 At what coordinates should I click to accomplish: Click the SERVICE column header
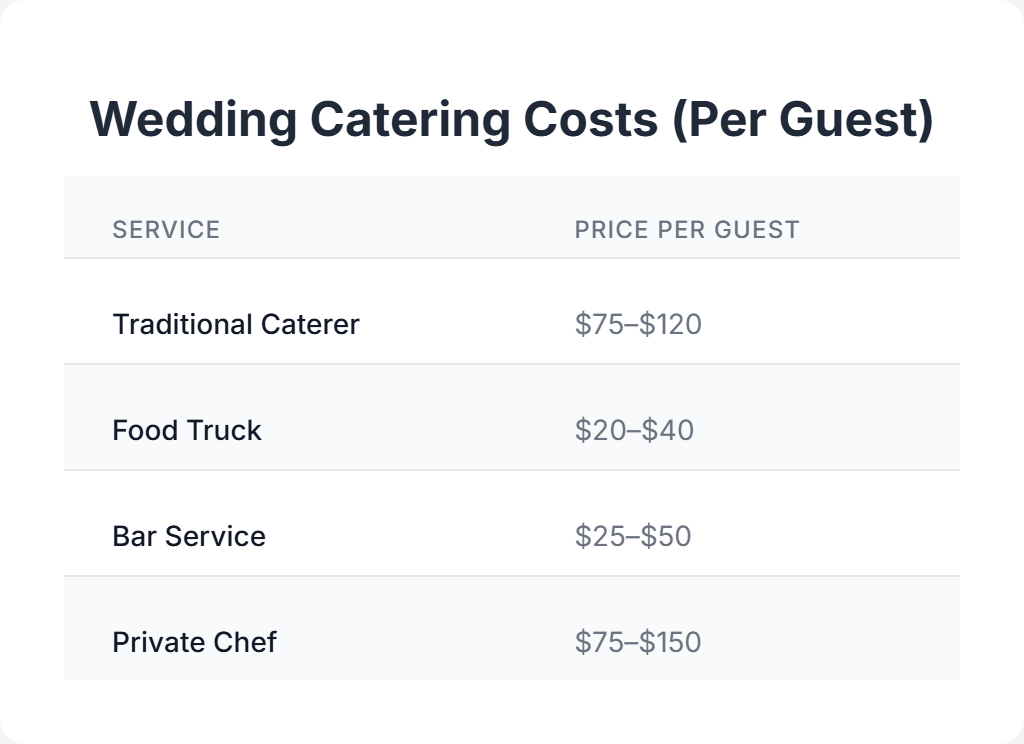166,229
